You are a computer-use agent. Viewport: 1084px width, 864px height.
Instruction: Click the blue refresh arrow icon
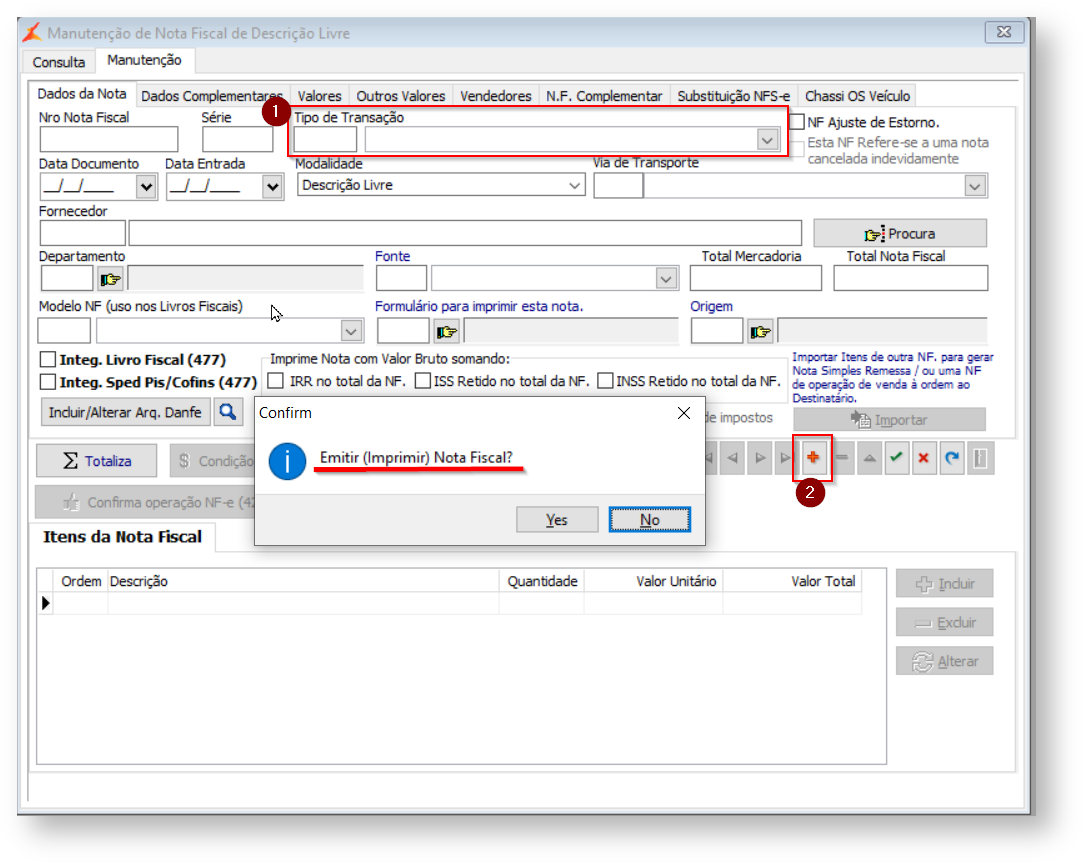pyautogui.click(x=952, y=458)
